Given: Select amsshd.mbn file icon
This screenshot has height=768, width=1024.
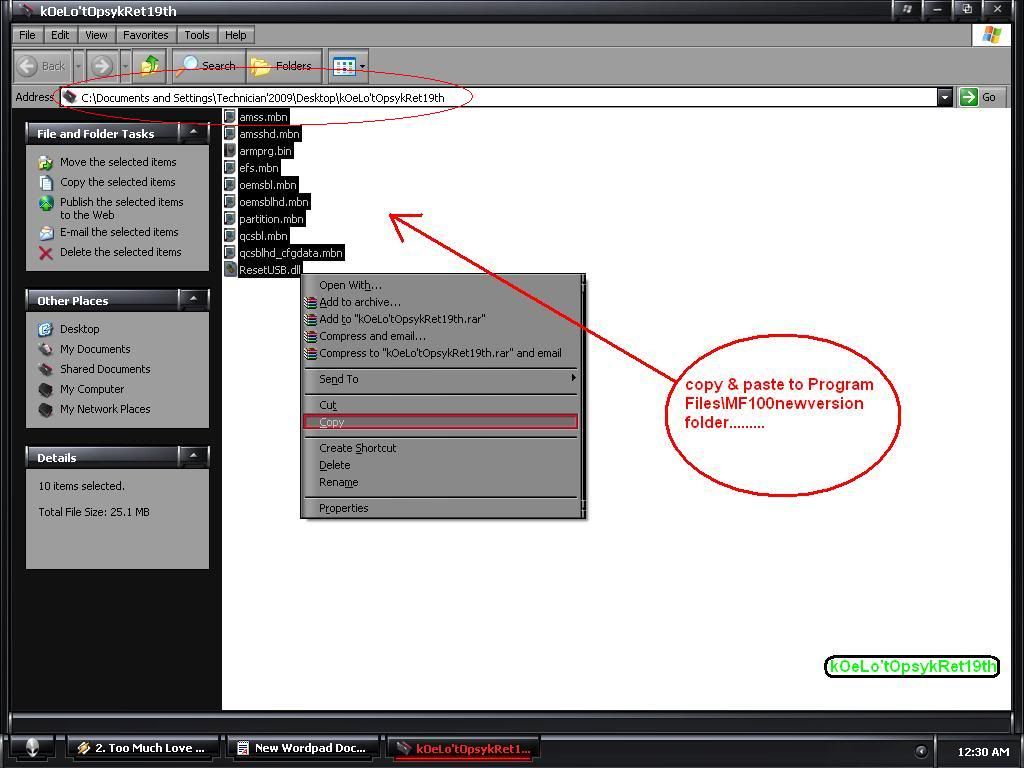Looking at the screenshot, I should (230, 134).
